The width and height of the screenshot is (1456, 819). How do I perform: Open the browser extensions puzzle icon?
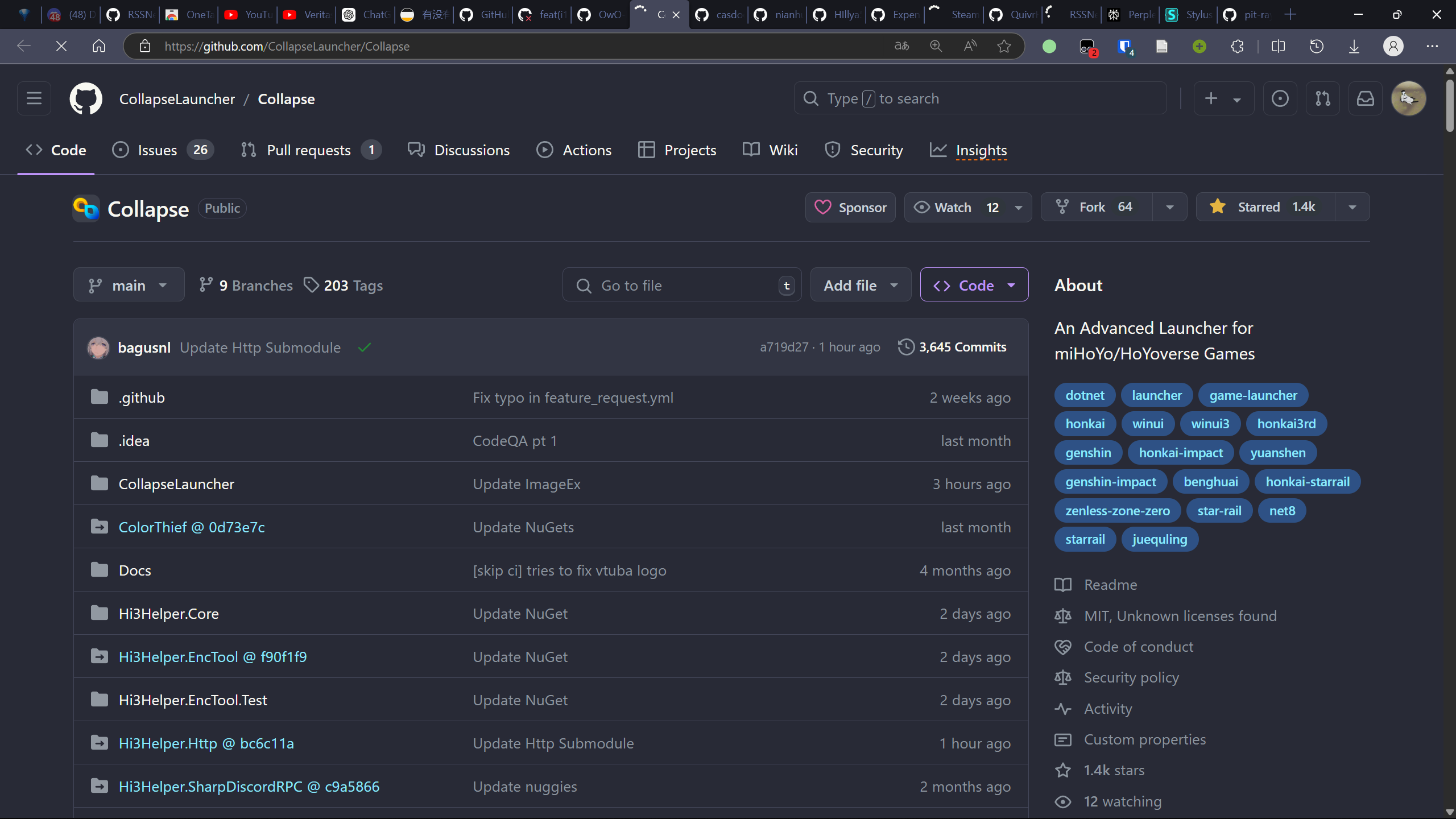click(1237, 46)
